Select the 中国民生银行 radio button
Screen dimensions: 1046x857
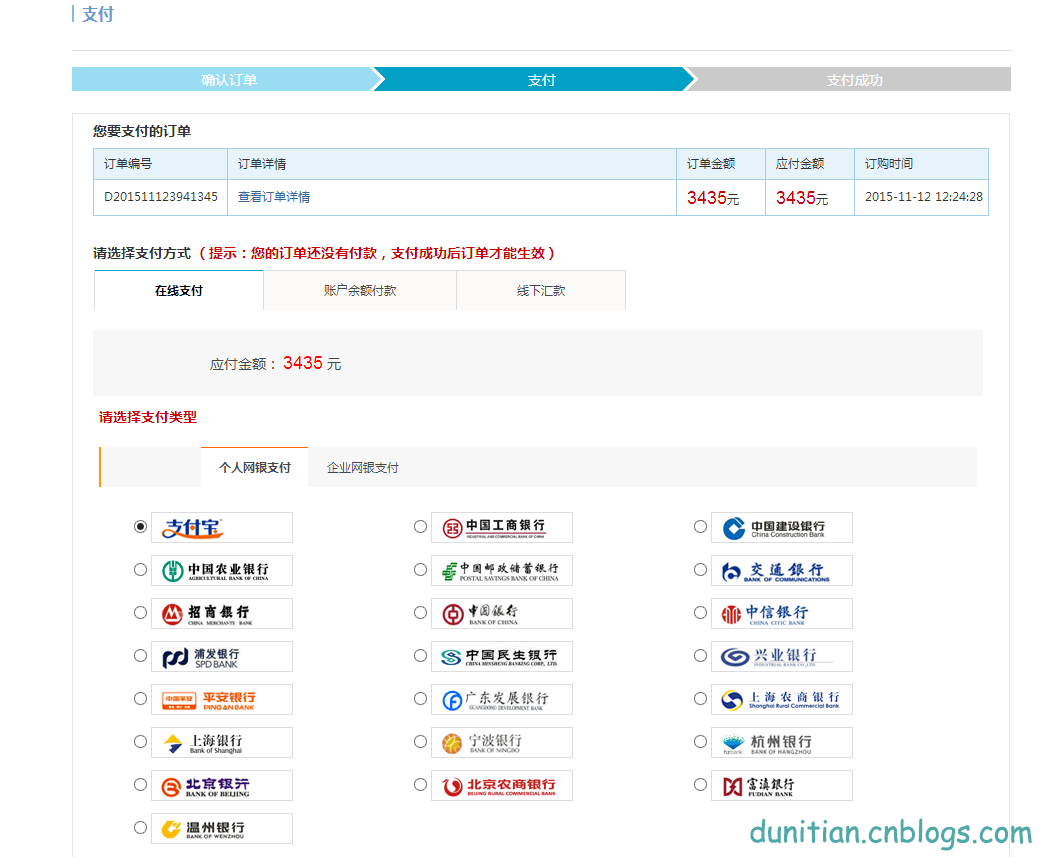[420, 656]
